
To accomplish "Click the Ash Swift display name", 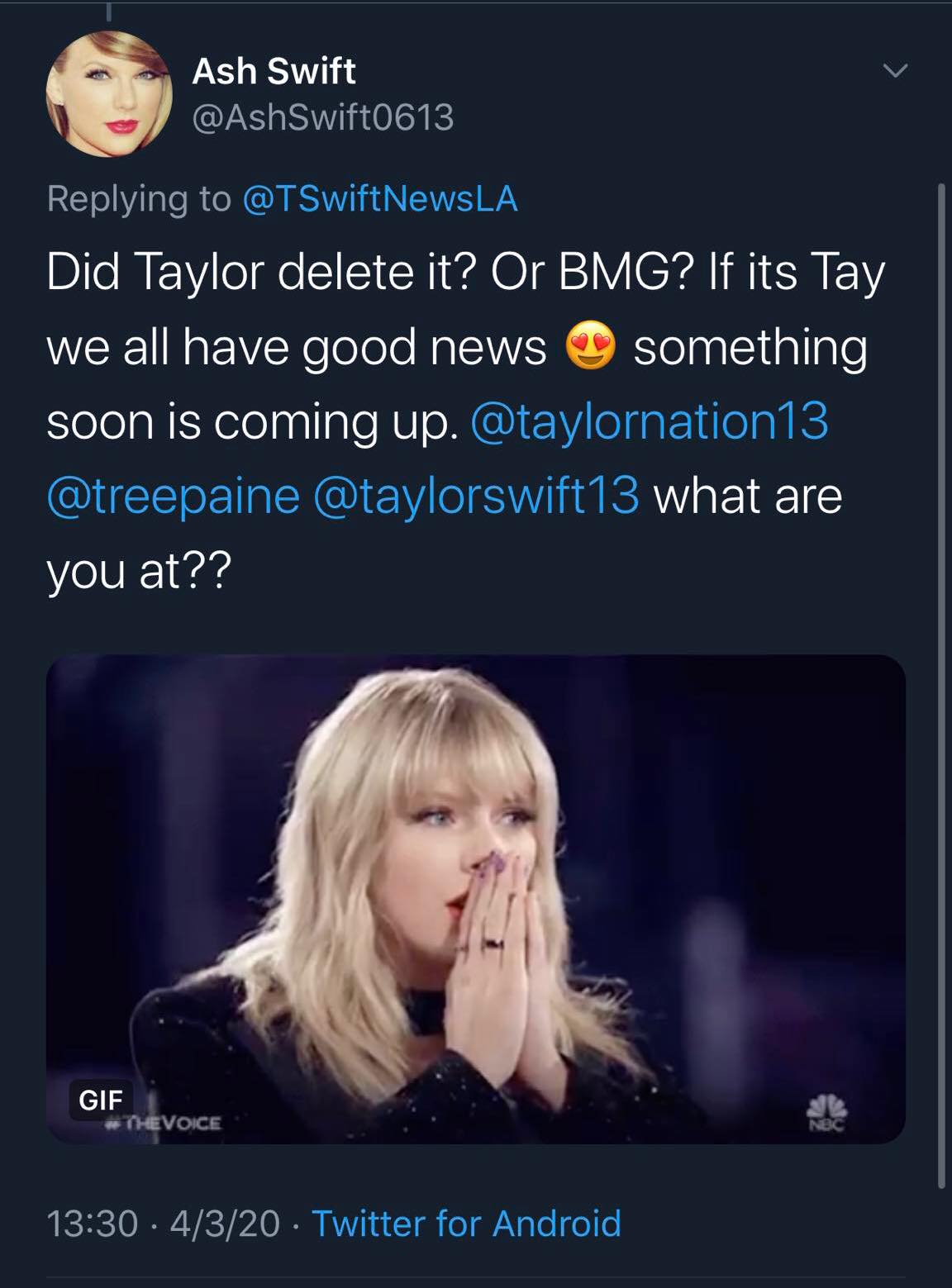I will click(x=274, y=71).
